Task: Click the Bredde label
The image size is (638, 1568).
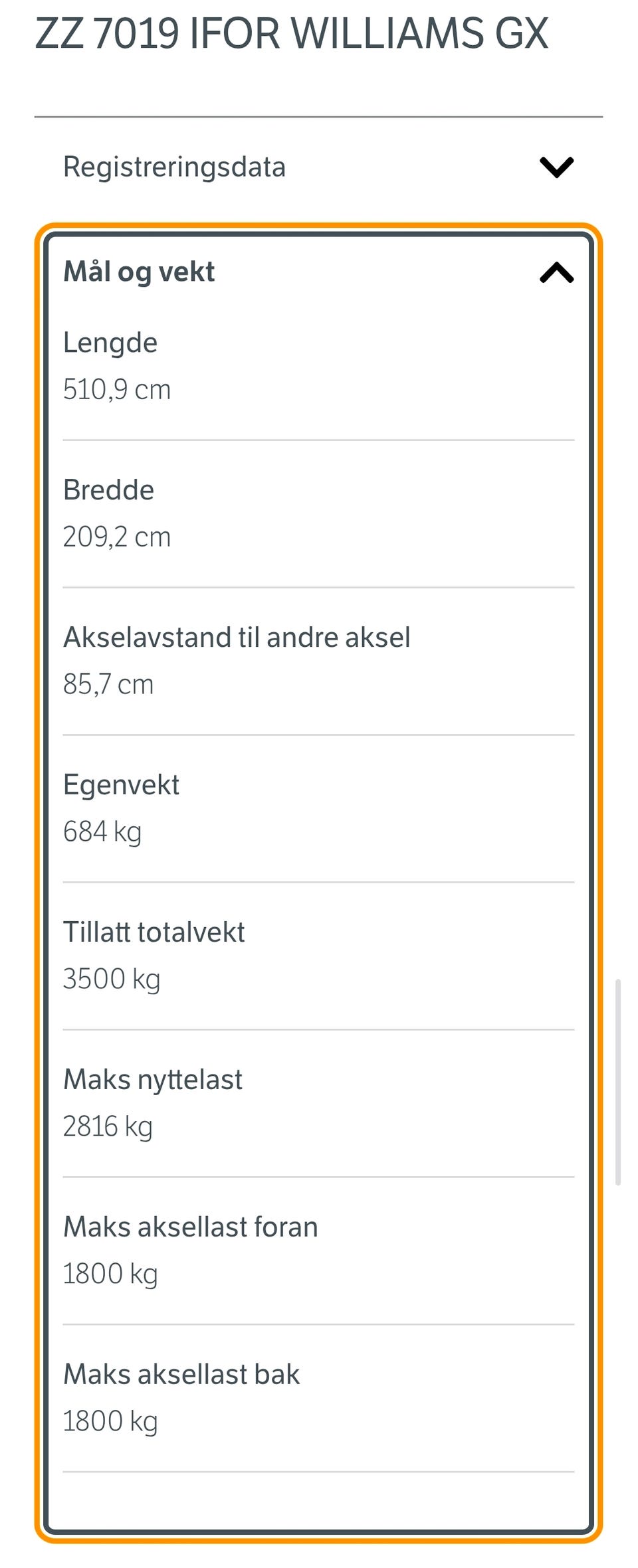Action: pyautogui.click(x=108, y=490)
